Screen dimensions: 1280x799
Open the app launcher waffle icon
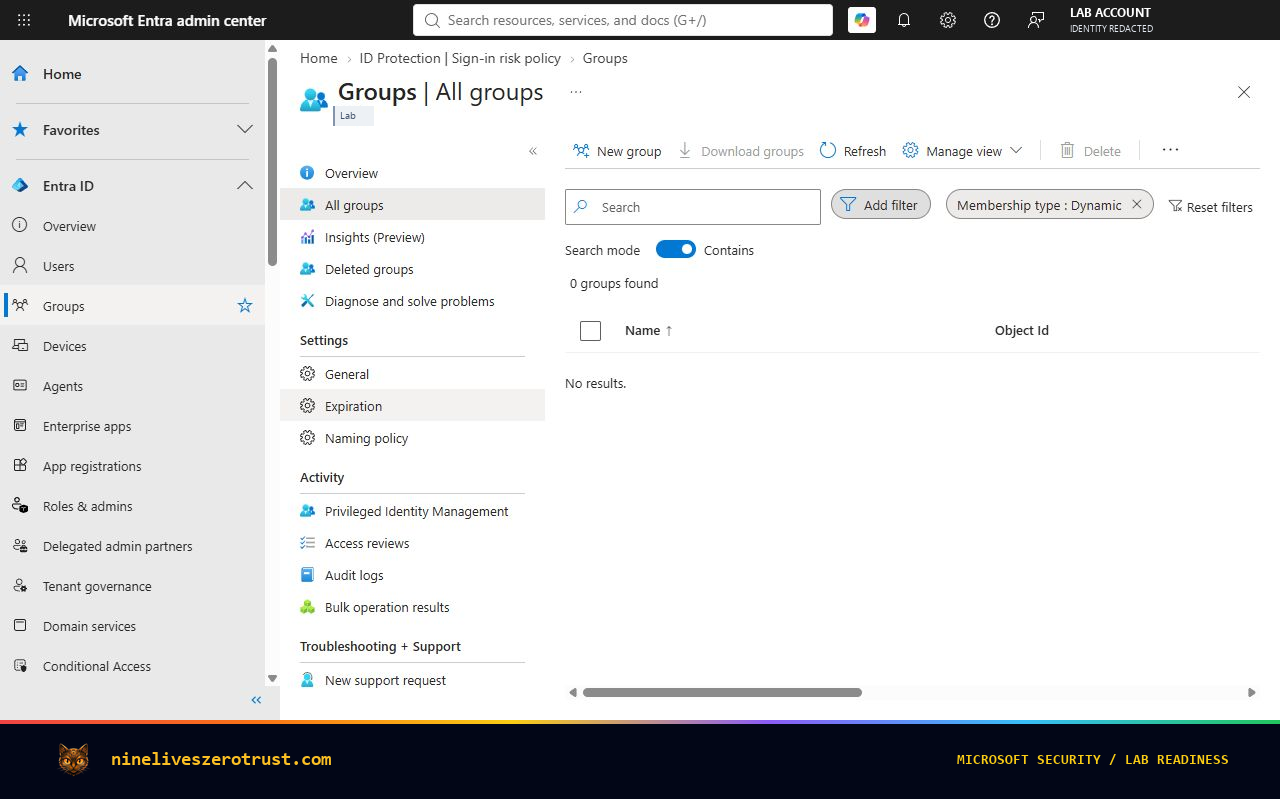(x=24, y=20)
